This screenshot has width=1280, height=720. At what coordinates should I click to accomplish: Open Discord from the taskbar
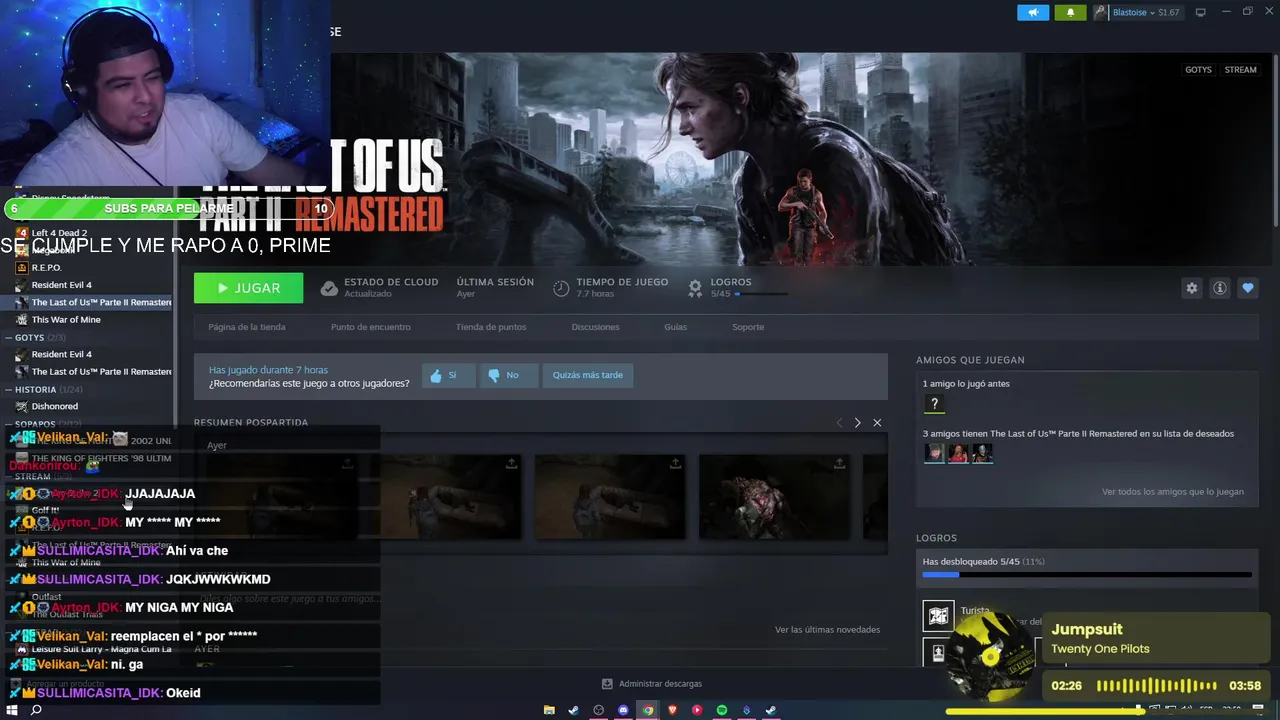tap(623, 710)
